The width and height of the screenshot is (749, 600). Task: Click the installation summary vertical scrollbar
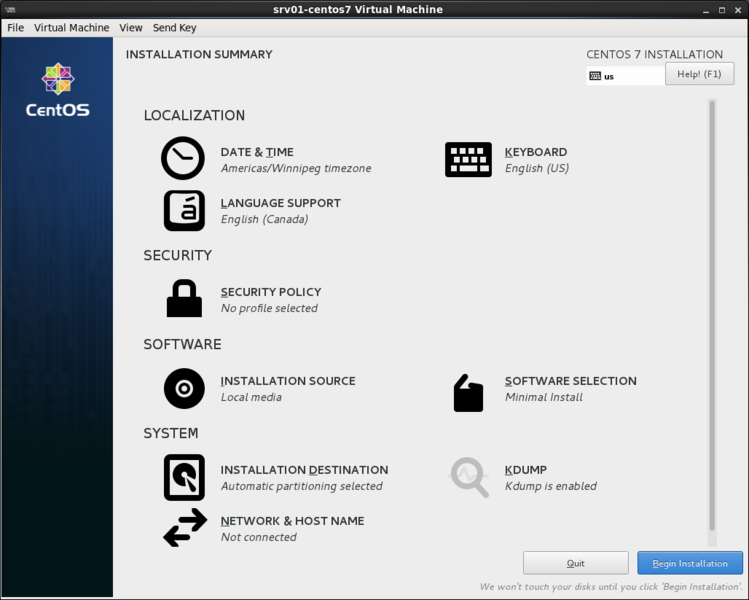pyautogui.click(x=712, y=315)
